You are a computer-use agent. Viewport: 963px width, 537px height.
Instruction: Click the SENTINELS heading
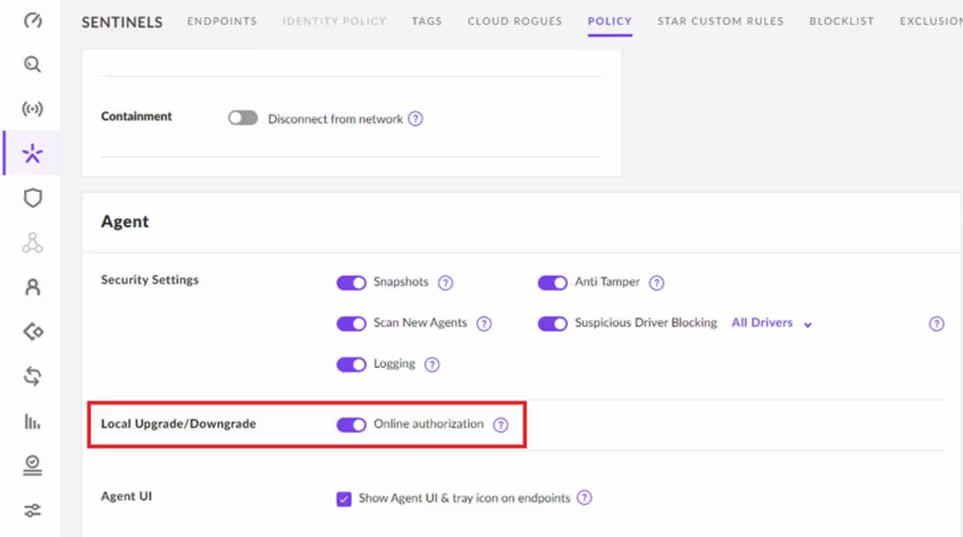click(122, 22)
